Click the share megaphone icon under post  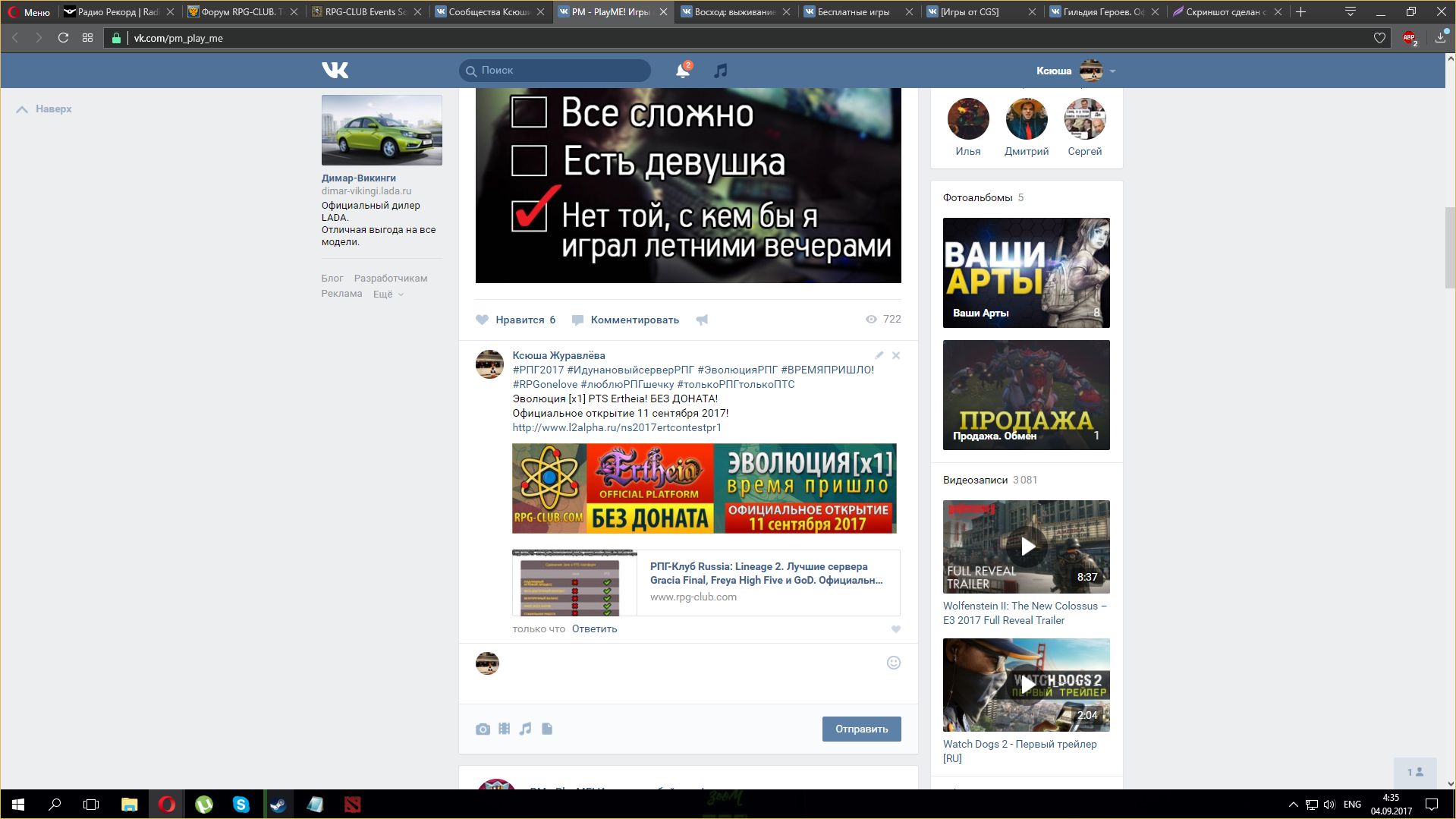tap(702, 320)
